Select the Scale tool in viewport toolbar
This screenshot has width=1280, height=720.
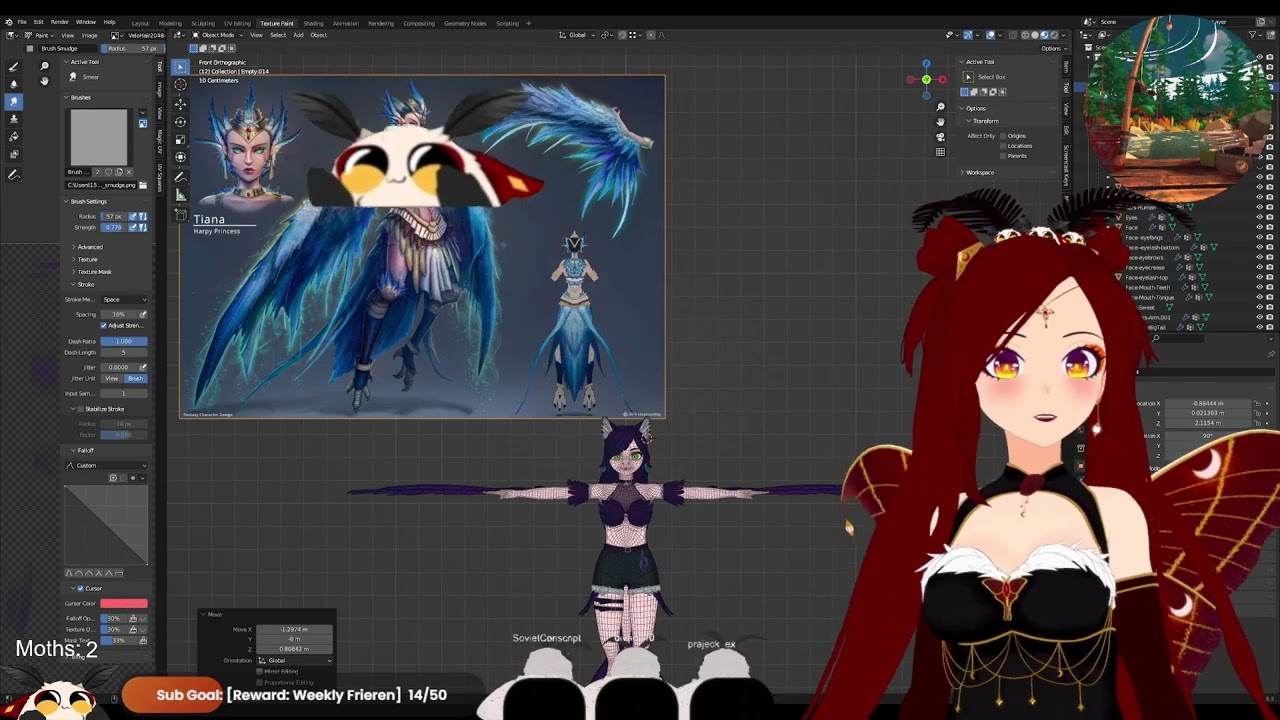[180, 139]
